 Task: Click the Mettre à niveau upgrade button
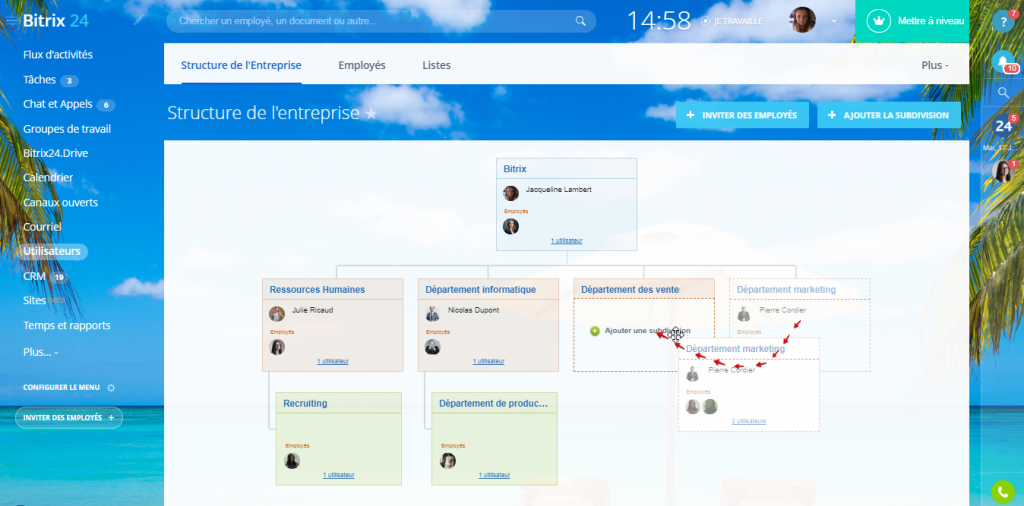click(x=912, y=21)
